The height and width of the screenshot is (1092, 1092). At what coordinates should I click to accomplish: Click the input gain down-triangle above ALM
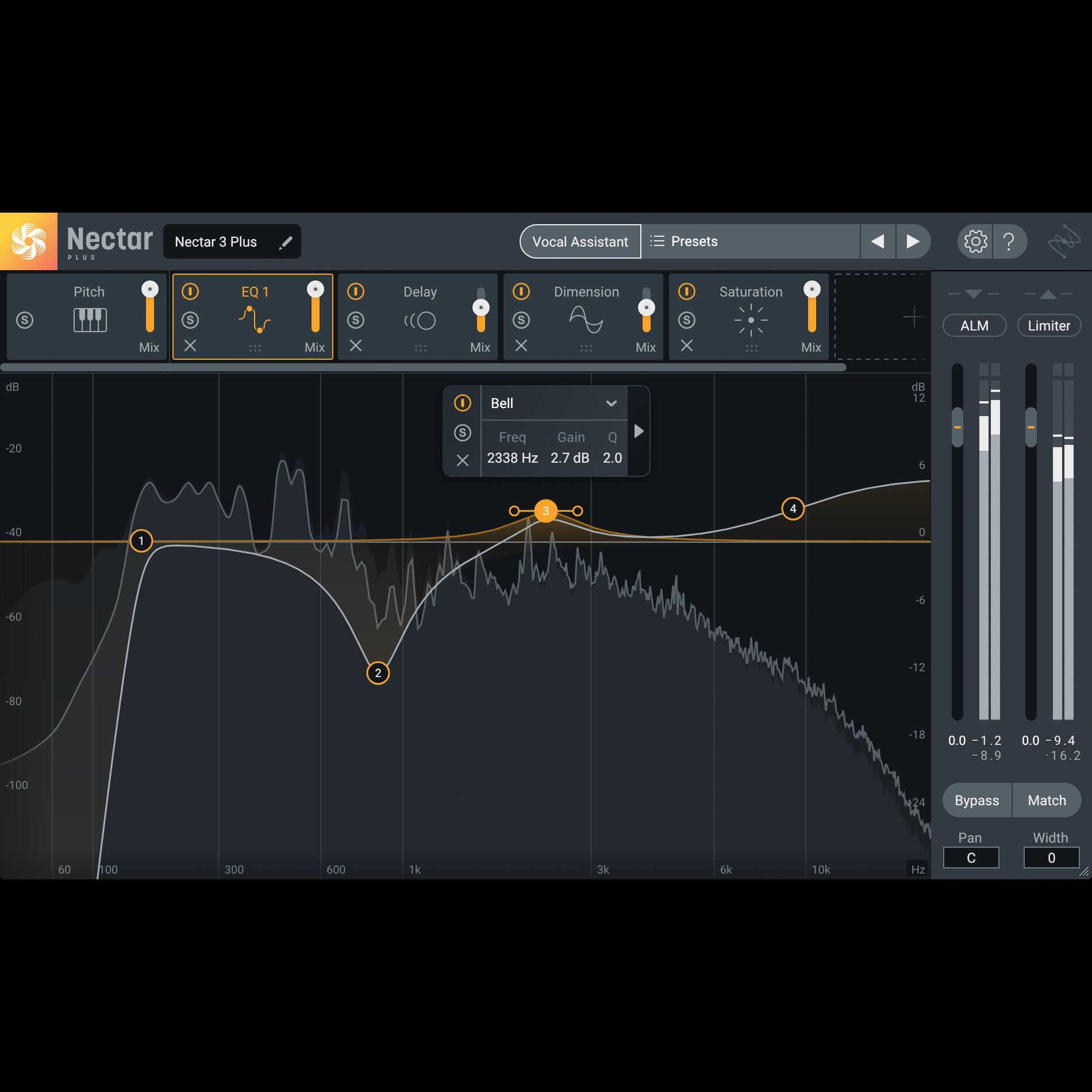pos(973,294)
